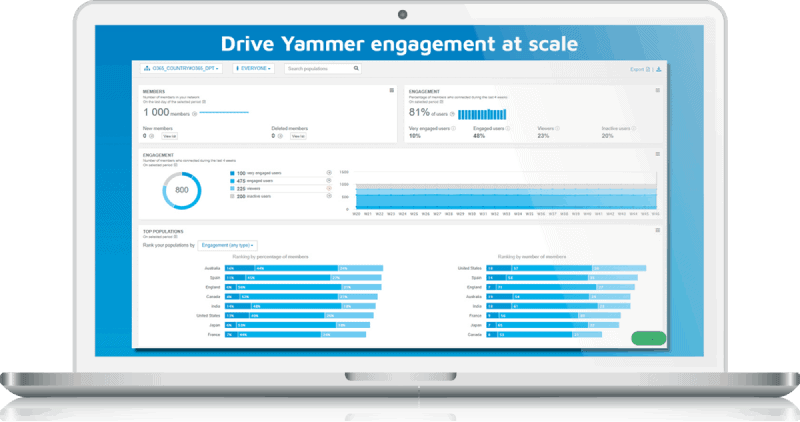Click the 'Ranking by percentage of members' heading
The height and width of the screenshot is (422, 800).
coord(270,257)
